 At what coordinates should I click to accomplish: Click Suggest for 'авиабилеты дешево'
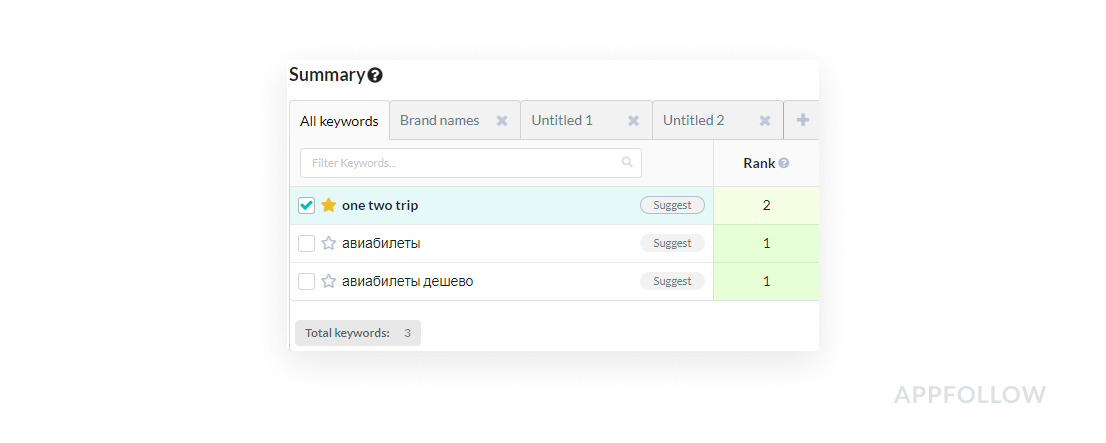tap(672, 281)
